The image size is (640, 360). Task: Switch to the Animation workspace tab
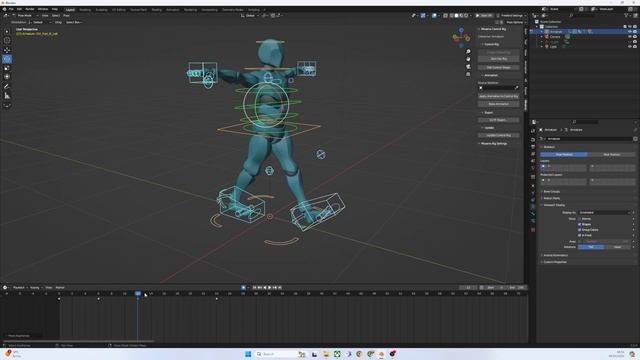coord(173,9)
